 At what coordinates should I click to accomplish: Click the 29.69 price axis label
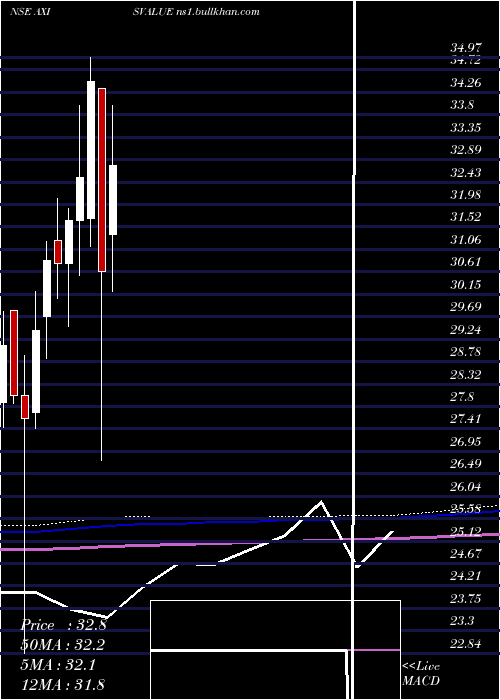point(466,307)
